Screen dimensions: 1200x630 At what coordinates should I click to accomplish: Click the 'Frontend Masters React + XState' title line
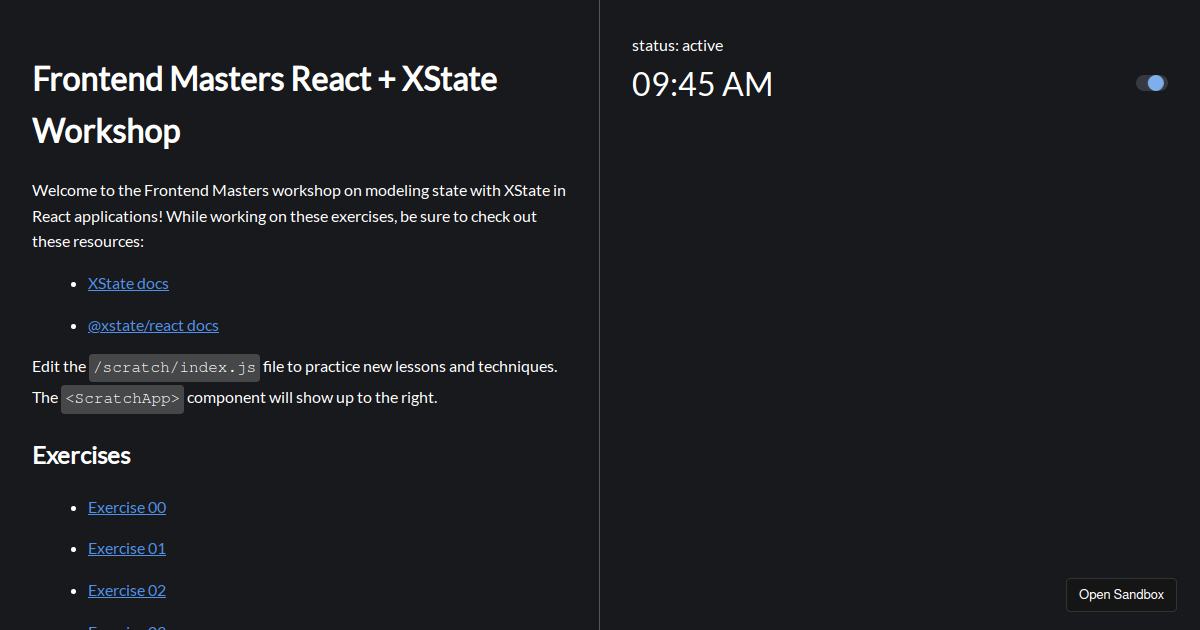pos(265,78)
